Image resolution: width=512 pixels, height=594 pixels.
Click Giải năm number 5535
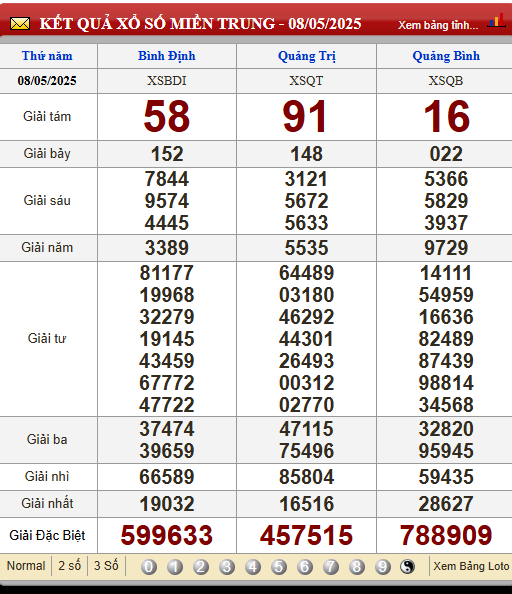click(x=306, y=248)
